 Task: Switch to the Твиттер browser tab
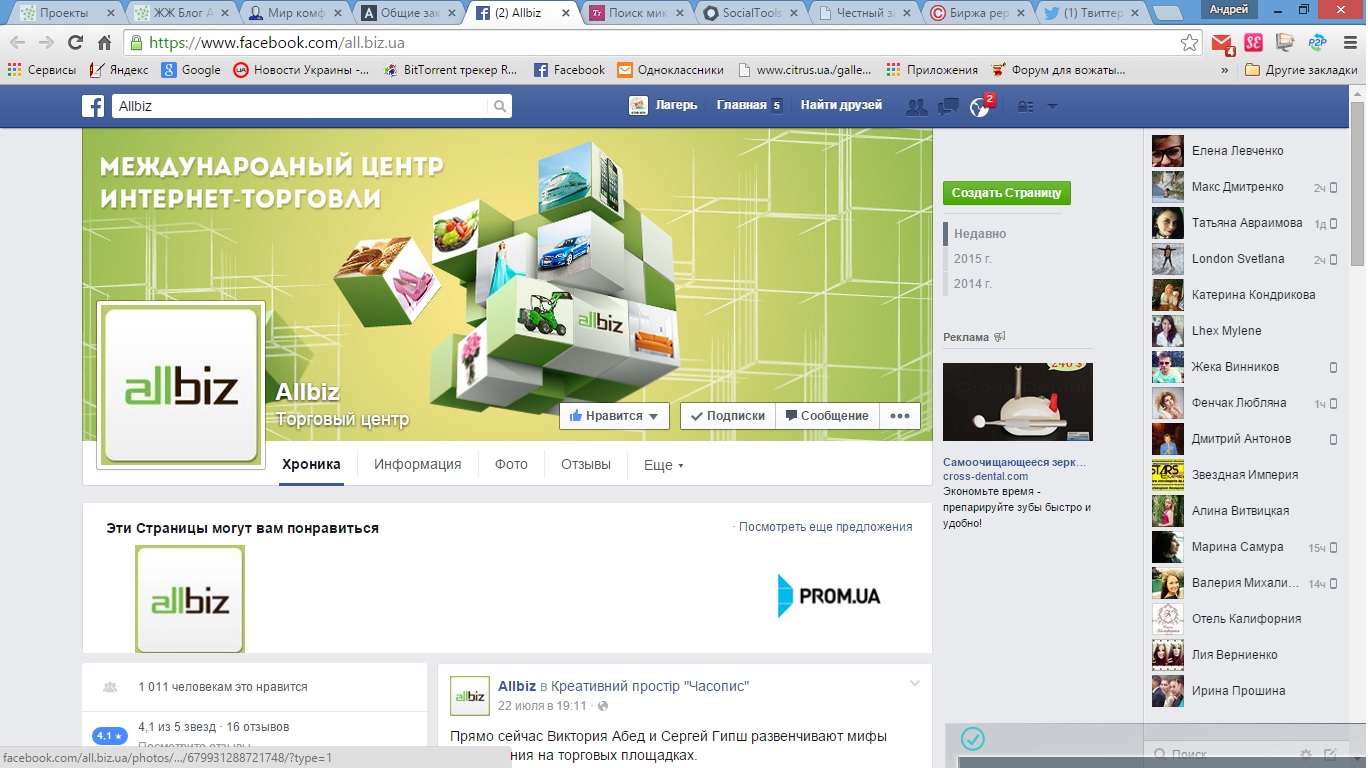[1090, 13]
